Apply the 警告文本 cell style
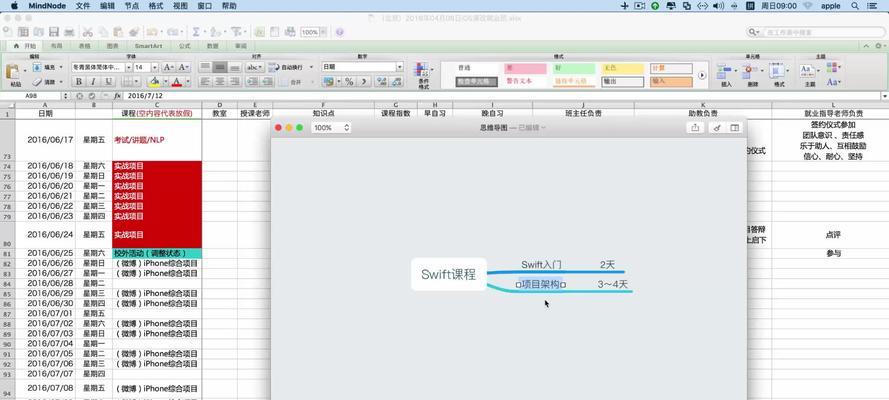889x400 pixels. 525,82
